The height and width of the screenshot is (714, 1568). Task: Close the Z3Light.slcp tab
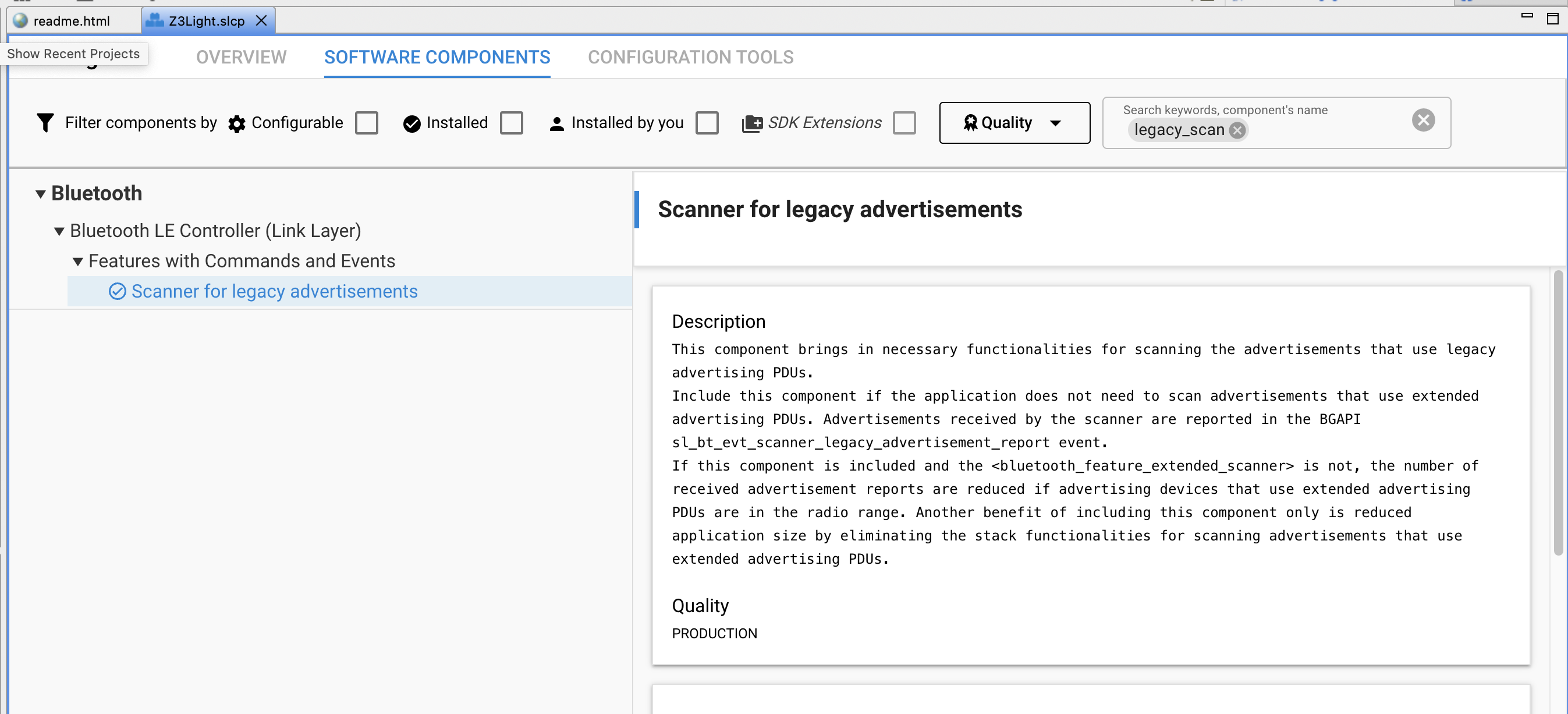pyautogui.click(x=261, y=21)
